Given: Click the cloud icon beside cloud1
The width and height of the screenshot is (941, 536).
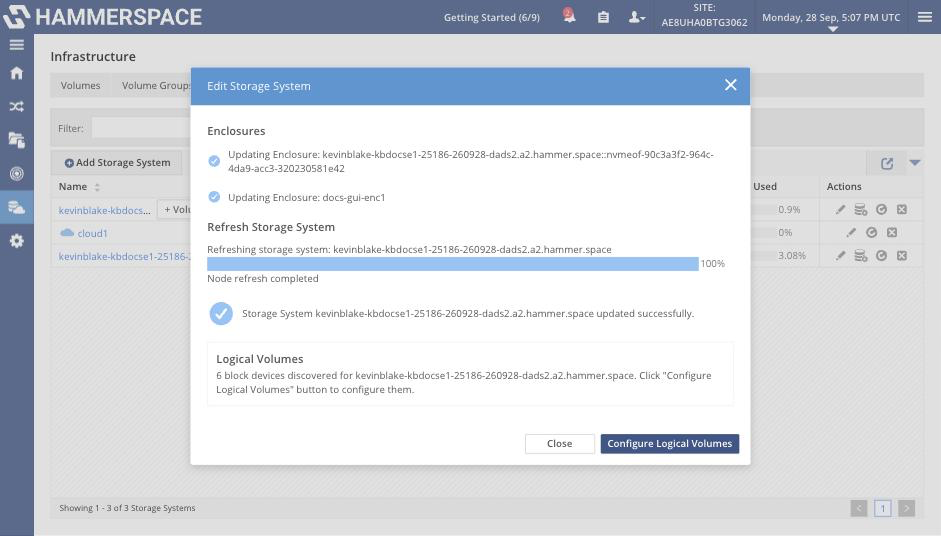Looking at the screenshot, I should 67,232.
